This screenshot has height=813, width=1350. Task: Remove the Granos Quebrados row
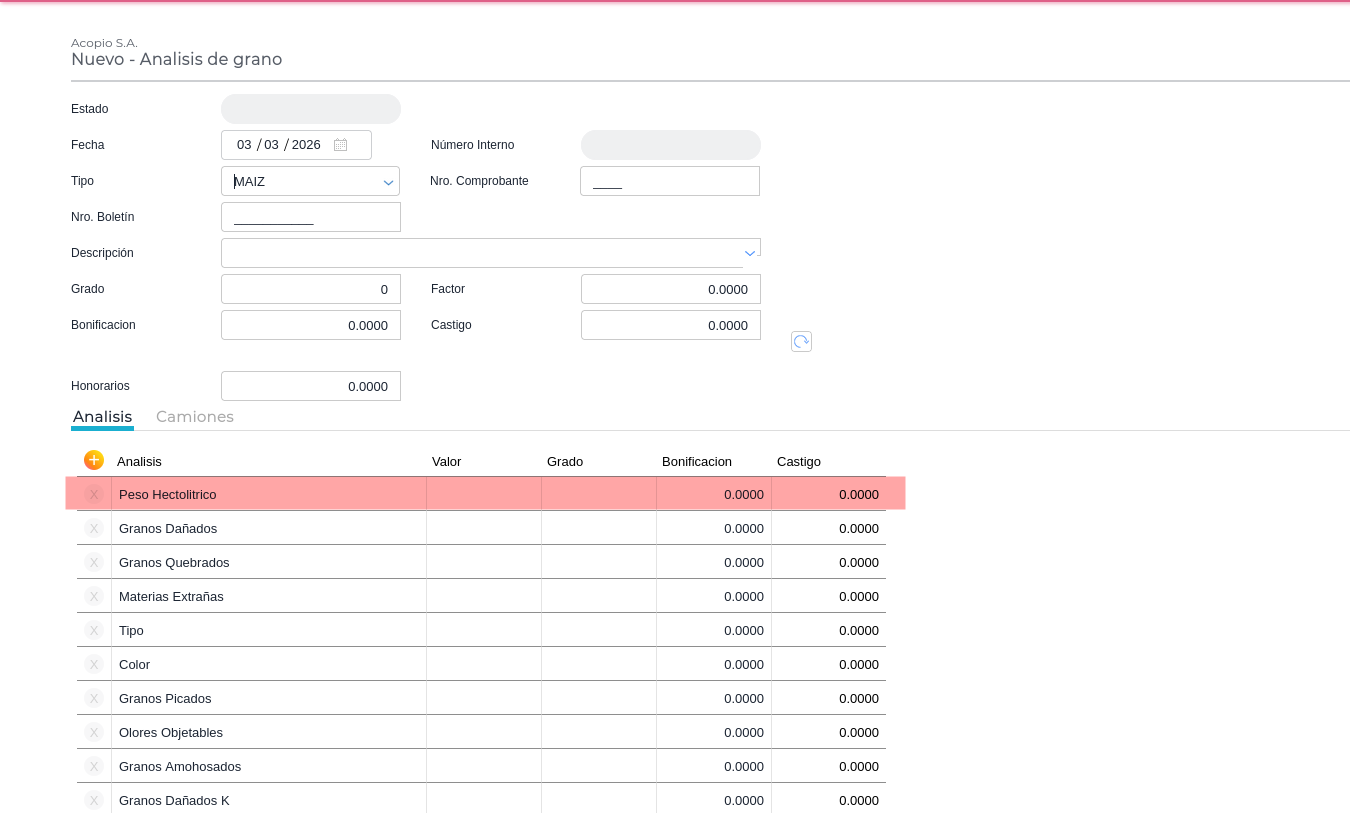coord(94,562)
